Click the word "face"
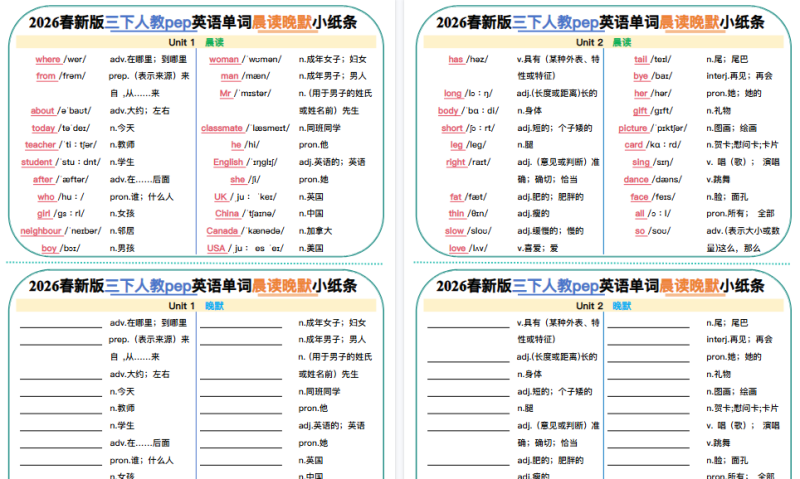This screenshot has height=479, width=800. click(639, 197)
